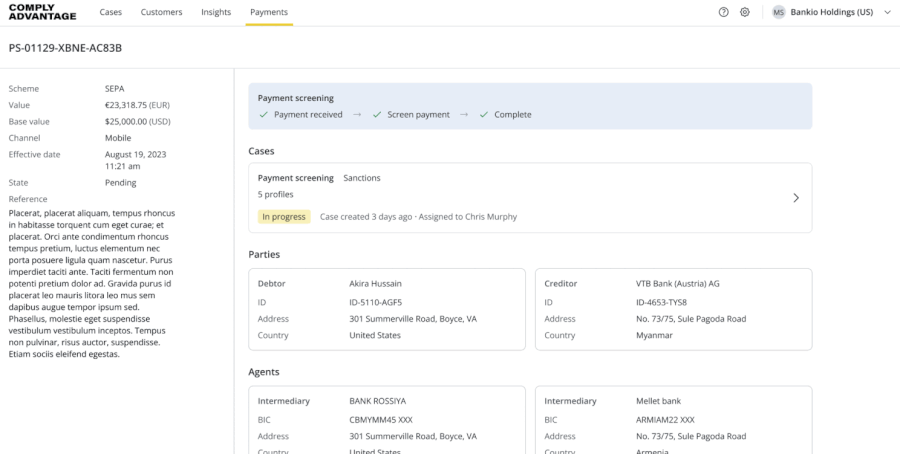Click the Mobile channel value
The width and height of the screenshot is (900, 454).
tap(118, 138)
